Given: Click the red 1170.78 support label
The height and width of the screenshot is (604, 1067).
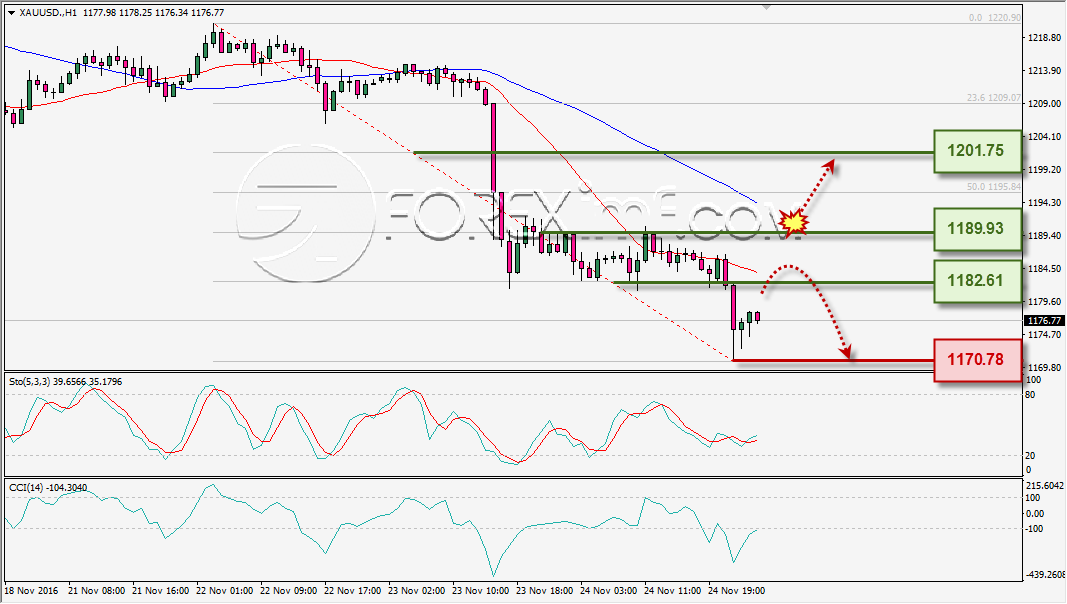Looking at the screenshot, I should click(x=977, y=360).
